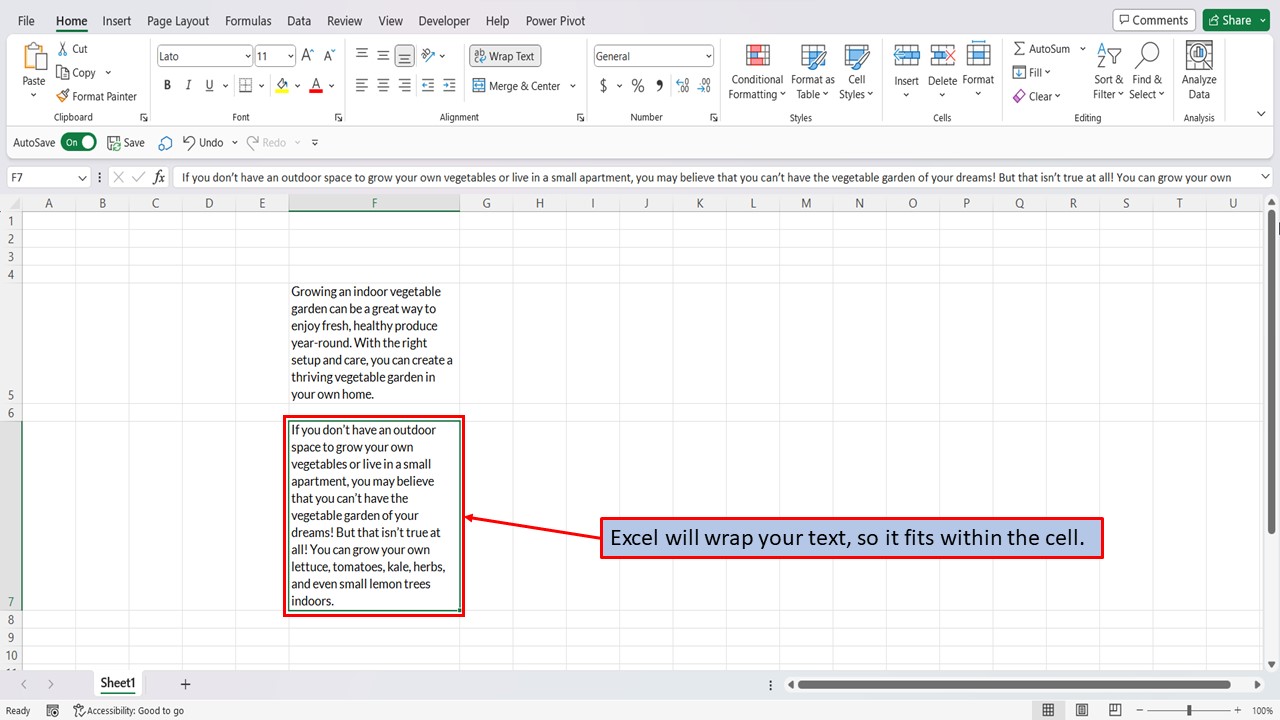Open the Fill Color dropdown arrow

(x=297, y=85)
